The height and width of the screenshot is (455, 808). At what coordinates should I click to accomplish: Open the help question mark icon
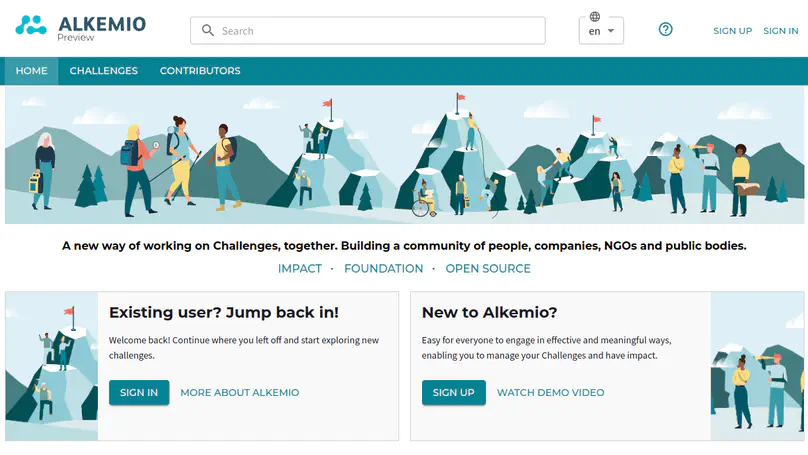click(665, 29)
